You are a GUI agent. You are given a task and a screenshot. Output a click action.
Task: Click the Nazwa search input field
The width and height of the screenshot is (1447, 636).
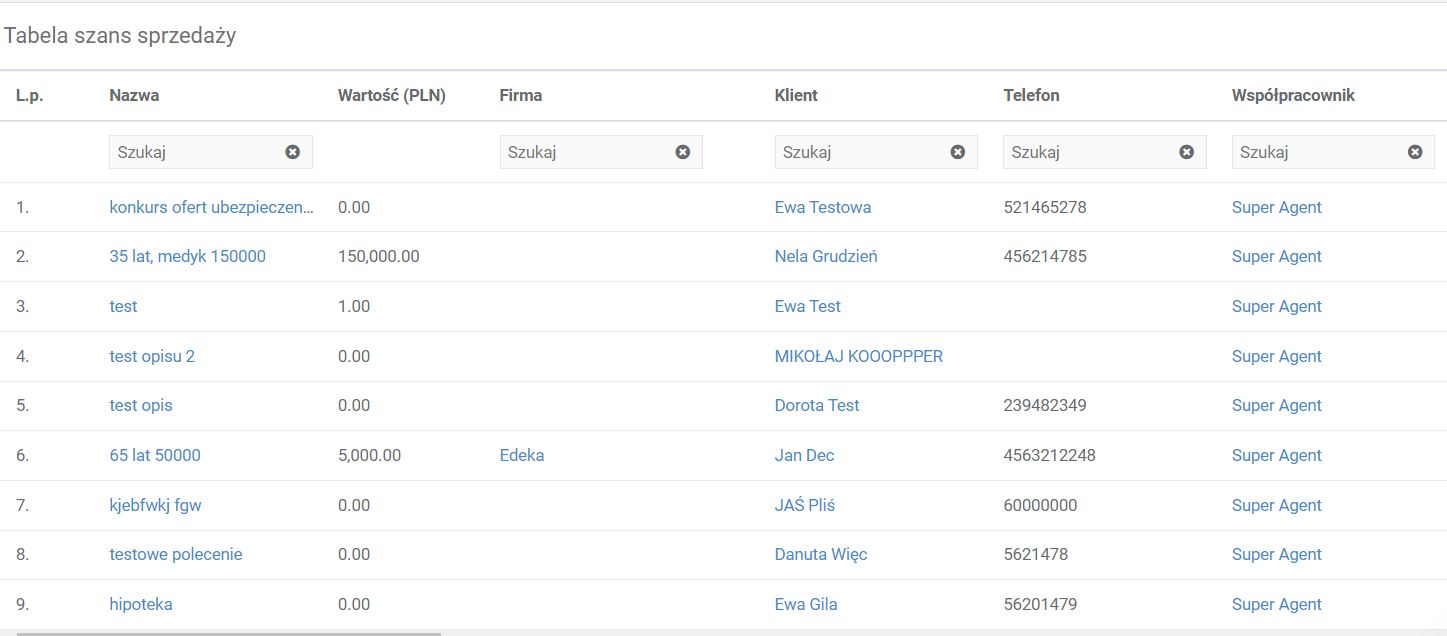(195, 152)
